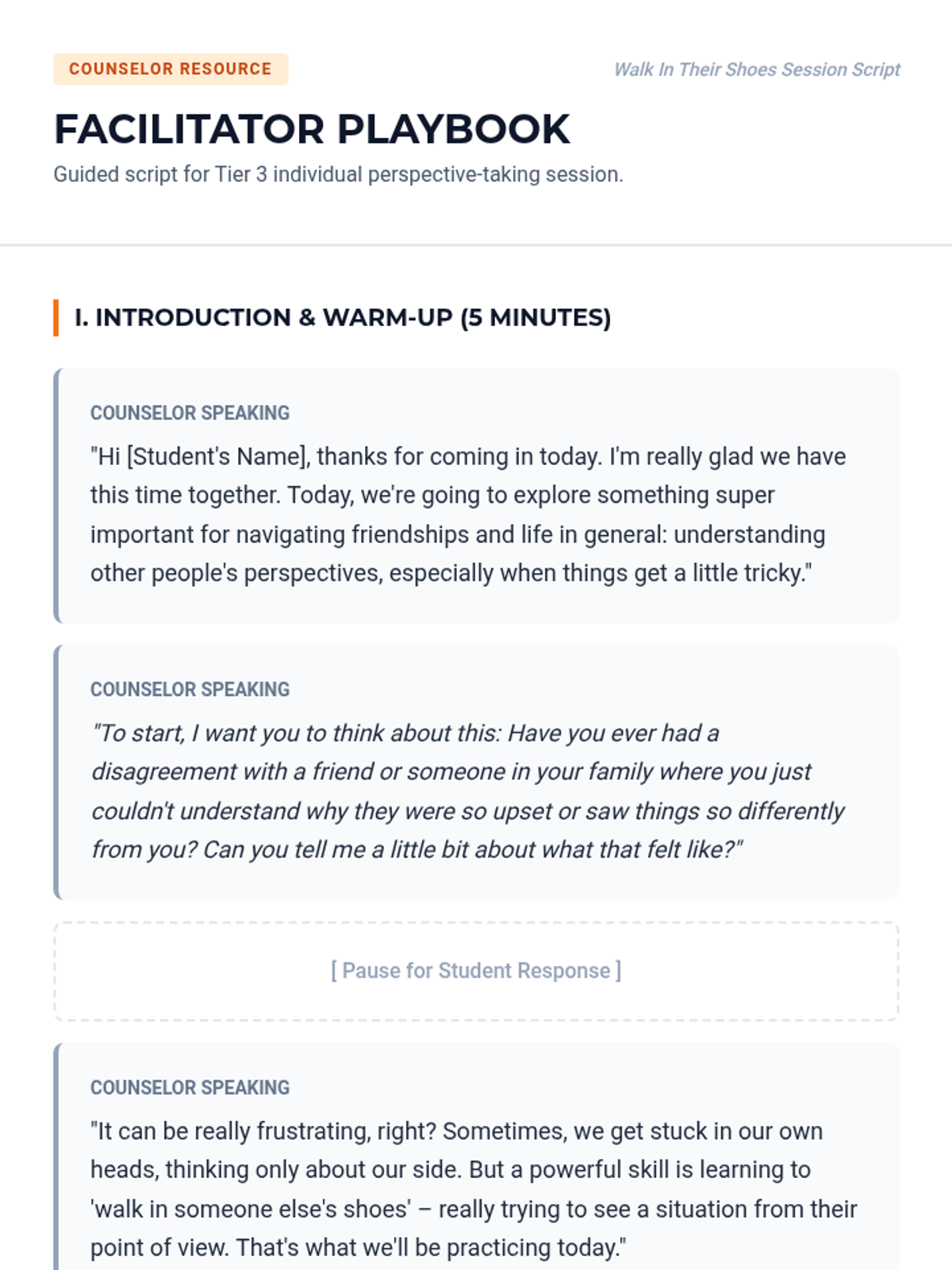
Task: Click the second COUNSELOR SPEAKING label
Action: 190,689
